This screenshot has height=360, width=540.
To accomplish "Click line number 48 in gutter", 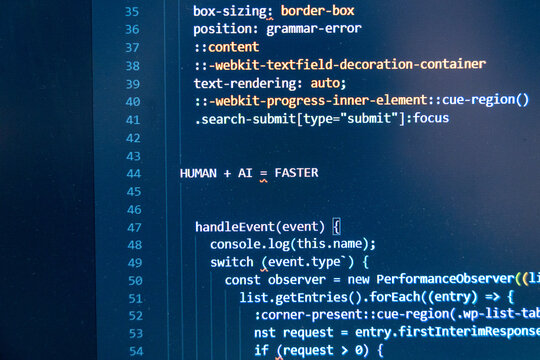I will [135, 245].
